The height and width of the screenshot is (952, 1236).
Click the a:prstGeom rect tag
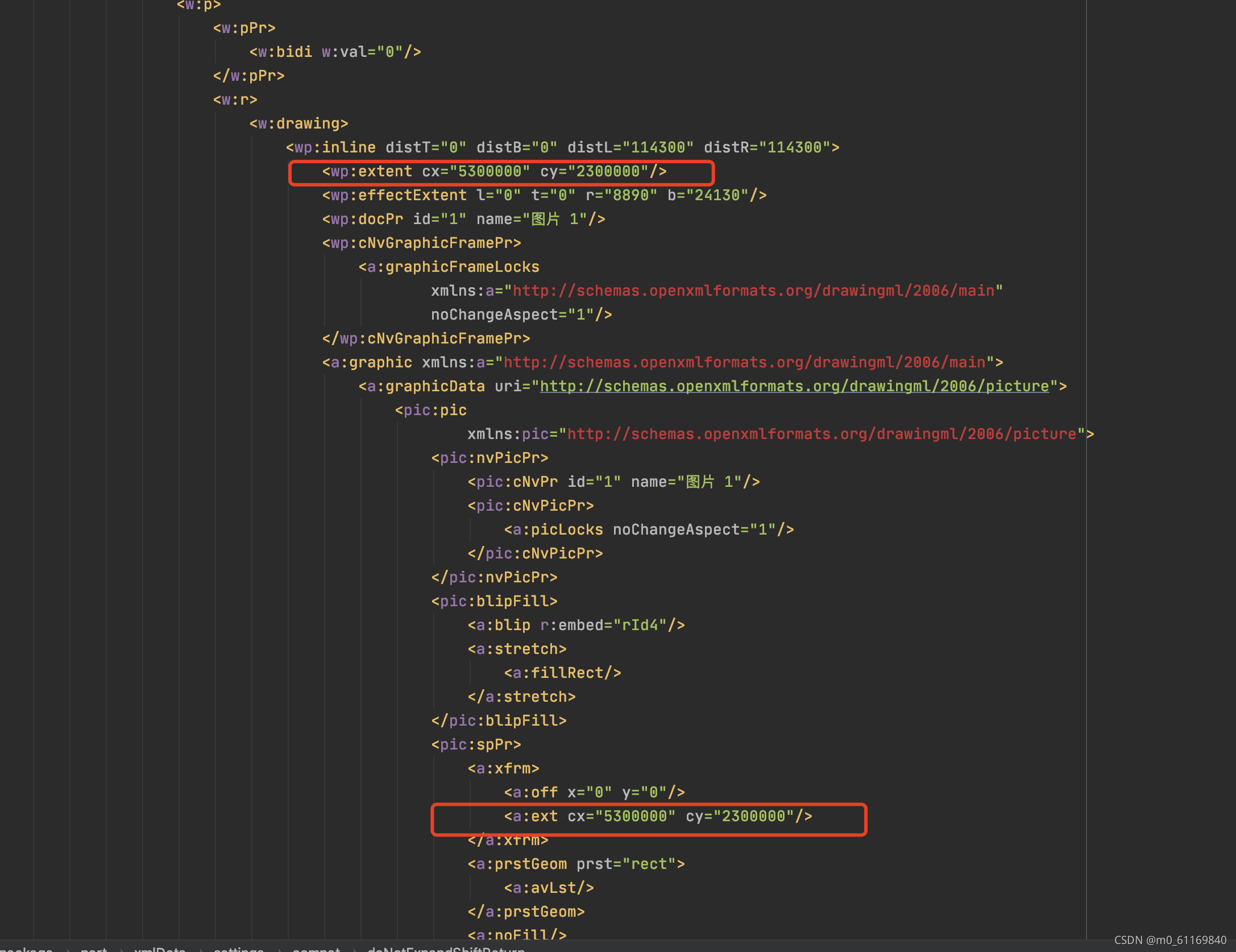tap(575, 864)
